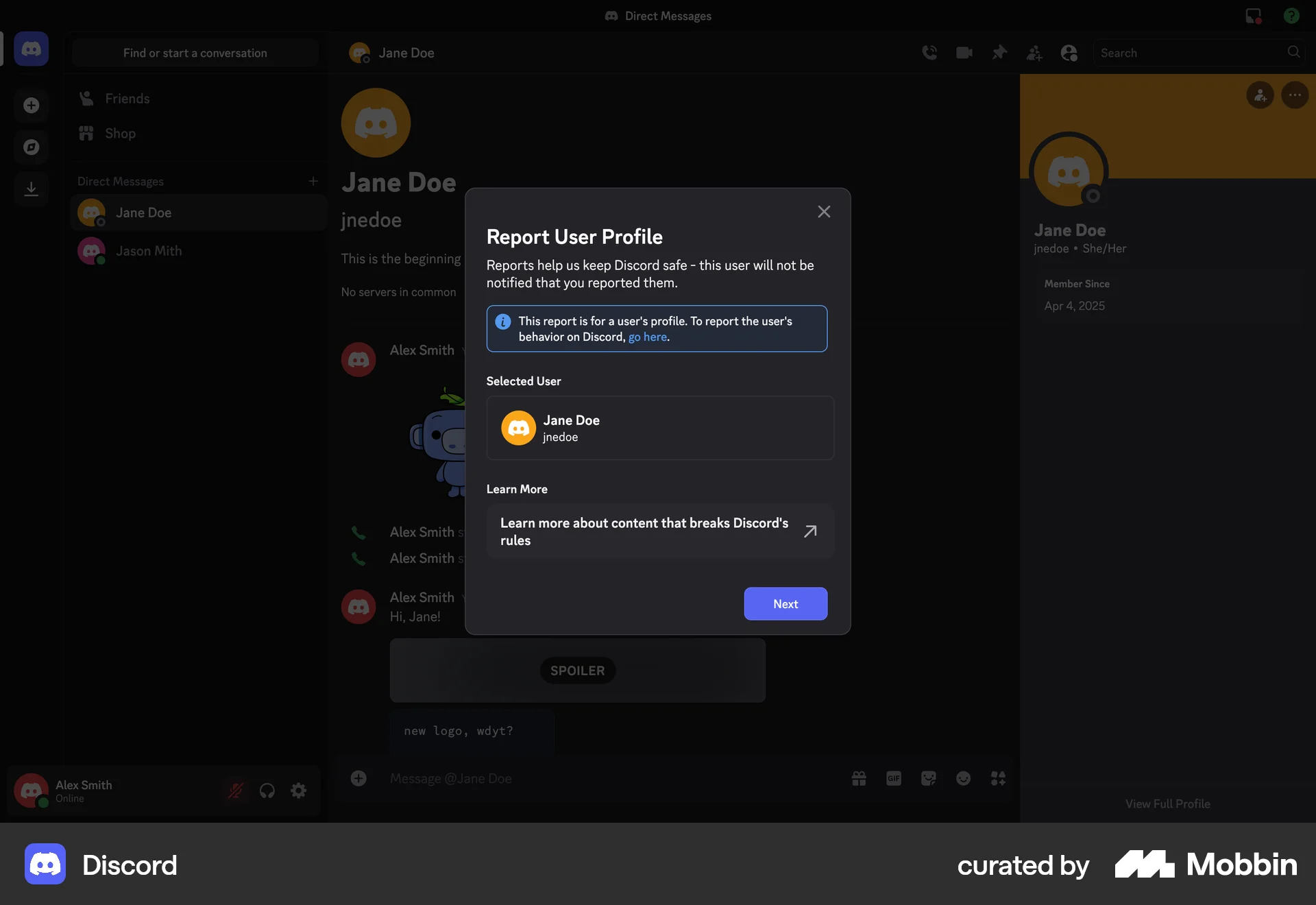Open more options on Jane Doe's profile
Screen dimensions: 1316x905
[x=1295, y=95]
